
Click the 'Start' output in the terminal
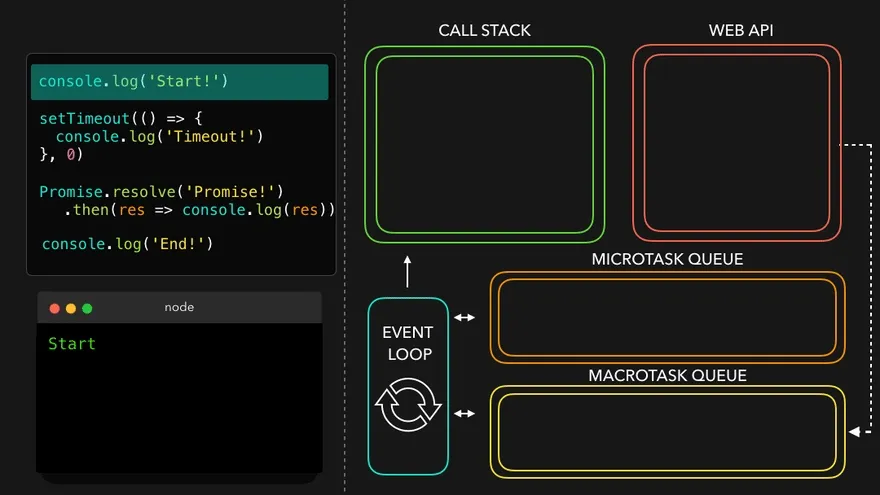point(72,343)
